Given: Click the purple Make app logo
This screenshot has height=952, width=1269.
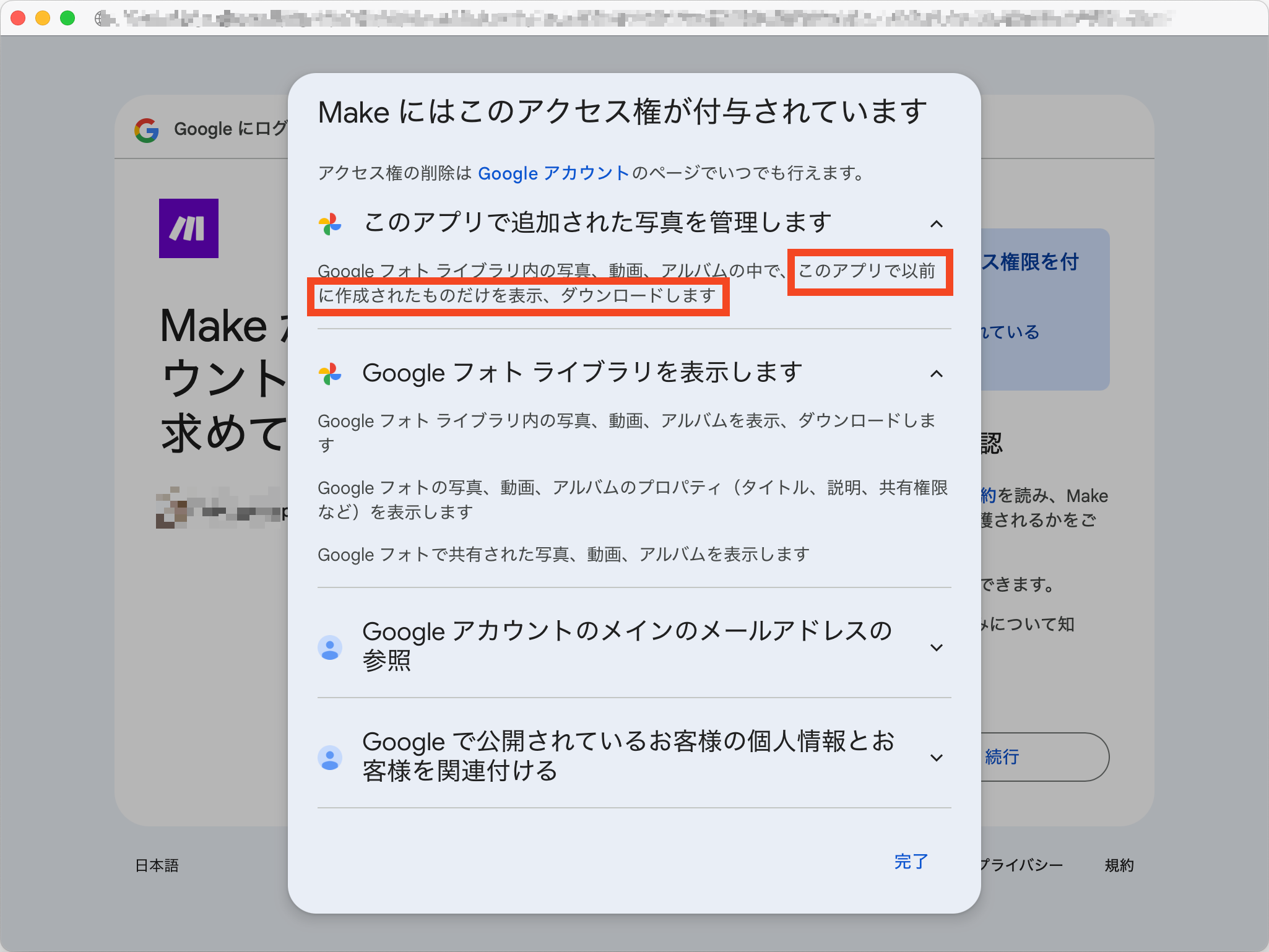Looking at the screenshot, I should (189, 228).
